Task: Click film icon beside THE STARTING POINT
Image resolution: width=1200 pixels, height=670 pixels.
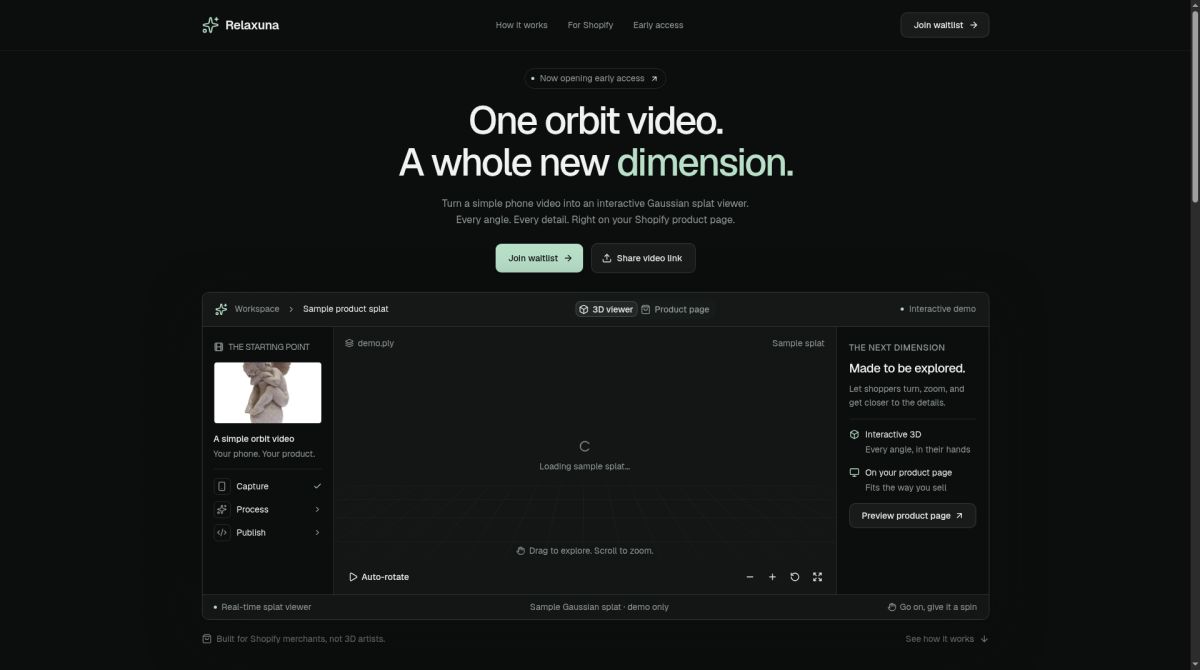Action: click(219, 347)
